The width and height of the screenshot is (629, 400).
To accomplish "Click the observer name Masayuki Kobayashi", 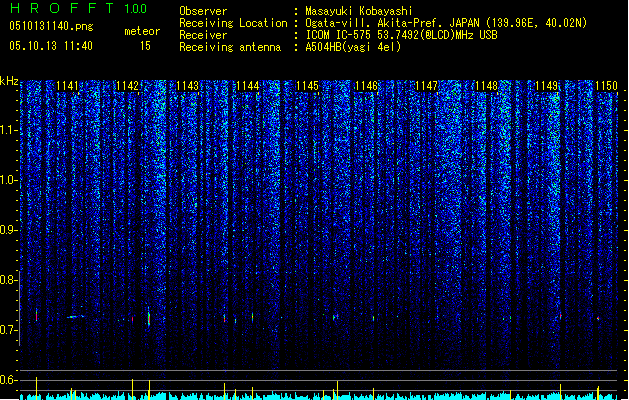I will tap(359, 11).
